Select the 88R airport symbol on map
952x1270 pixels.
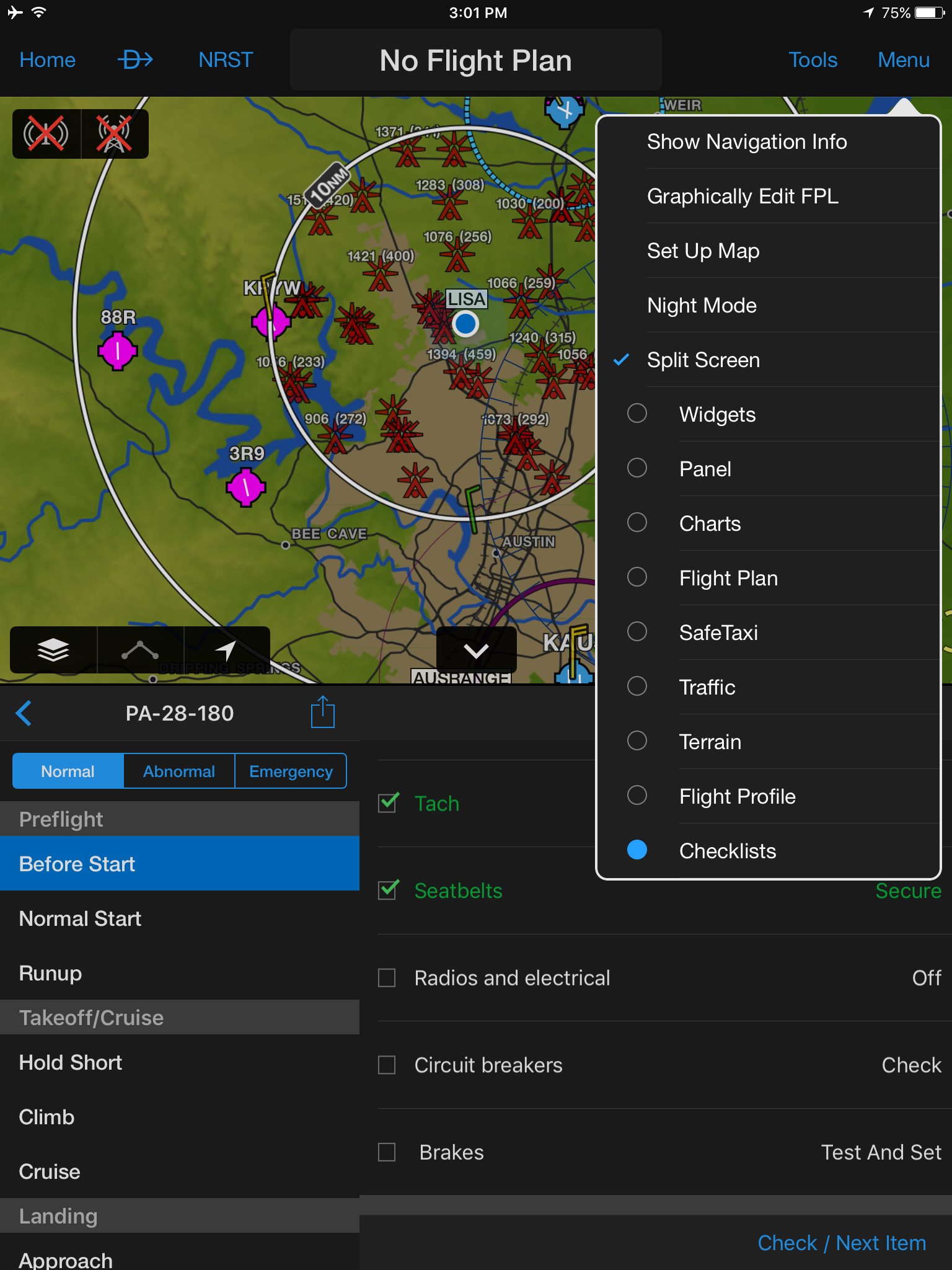[117, 351]
